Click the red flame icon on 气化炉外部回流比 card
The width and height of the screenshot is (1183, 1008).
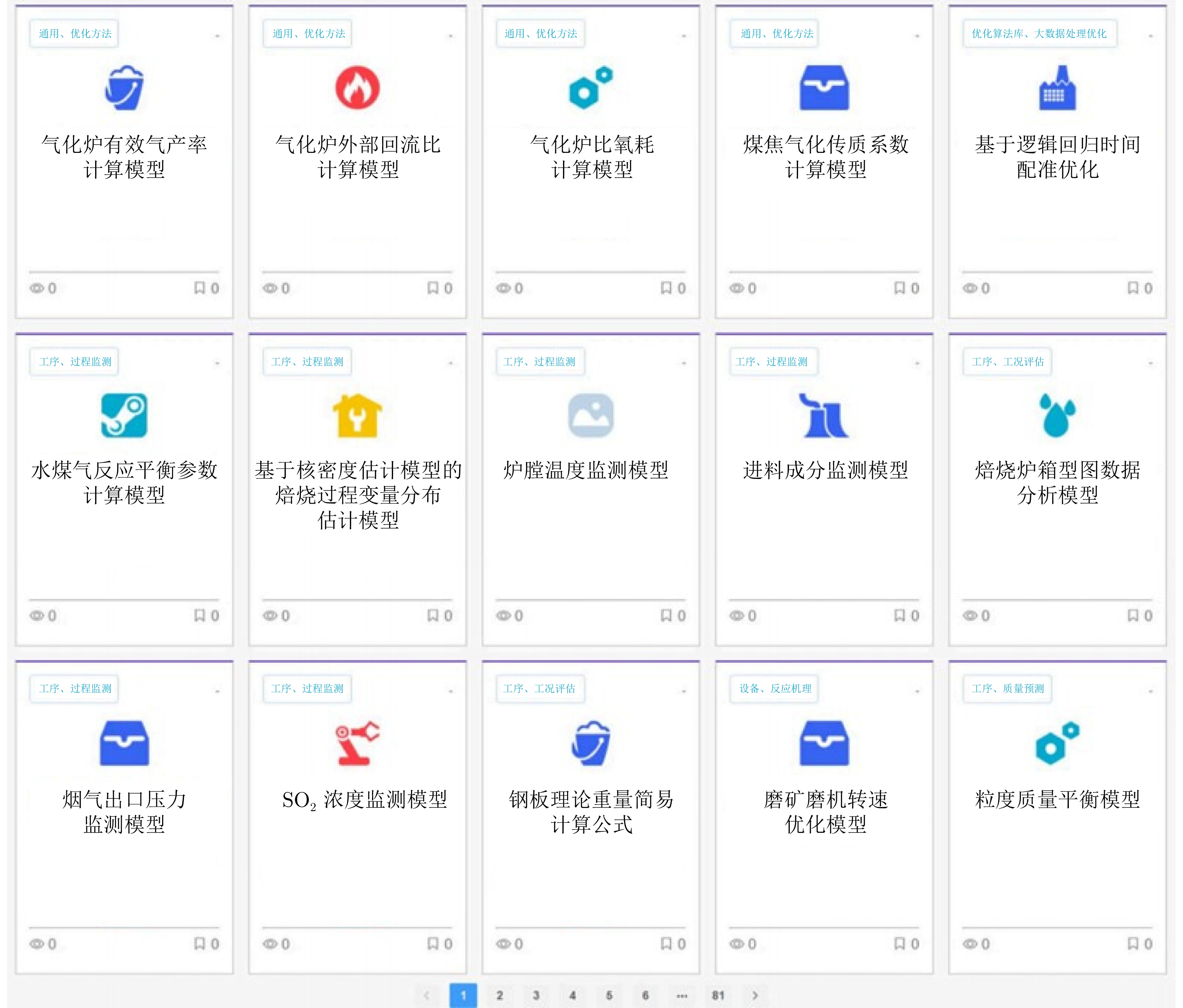[x=357, y=88]
